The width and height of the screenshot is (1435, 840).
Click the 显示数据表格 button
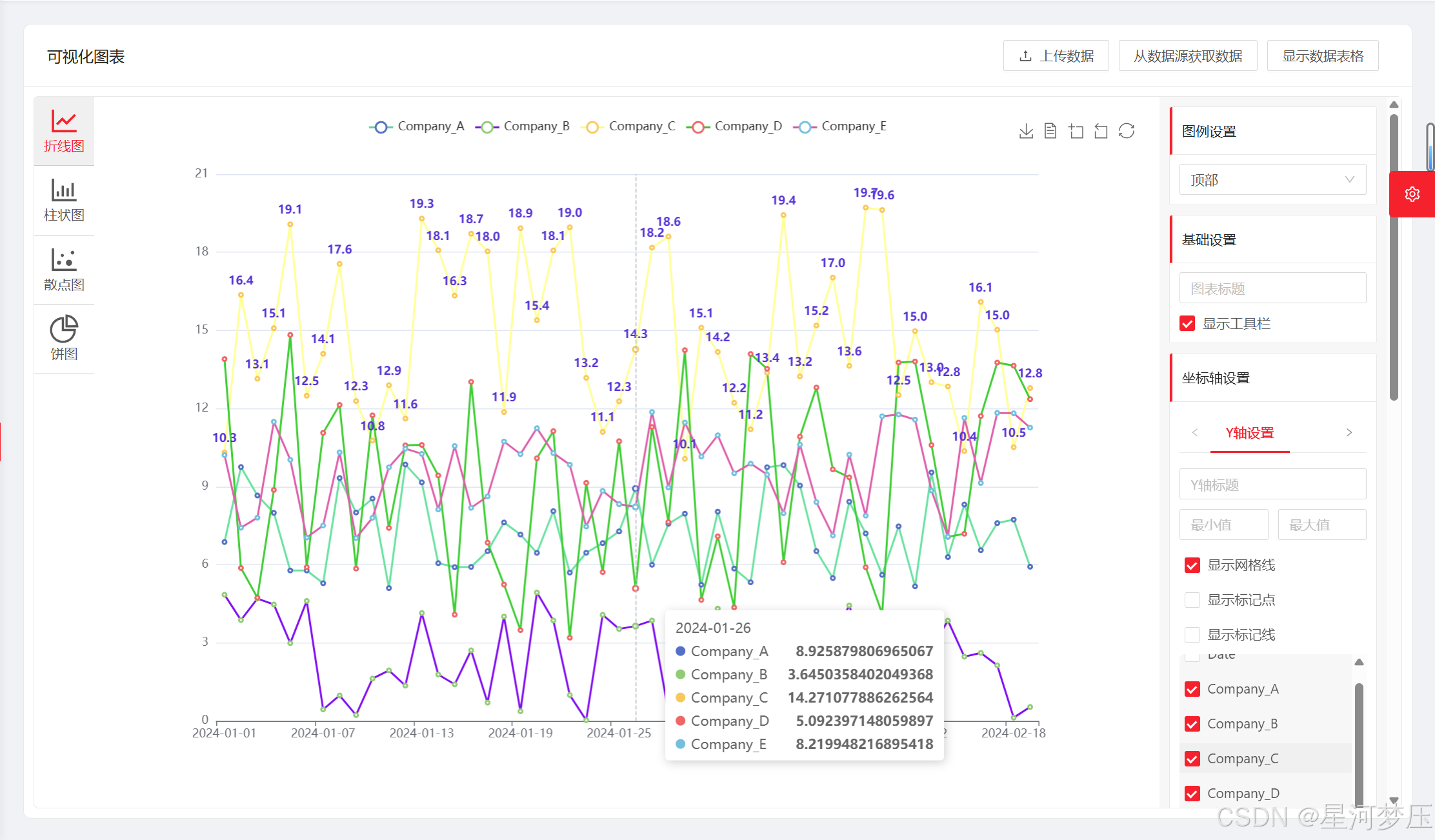pyautogui.click(x=1322, y=56)
